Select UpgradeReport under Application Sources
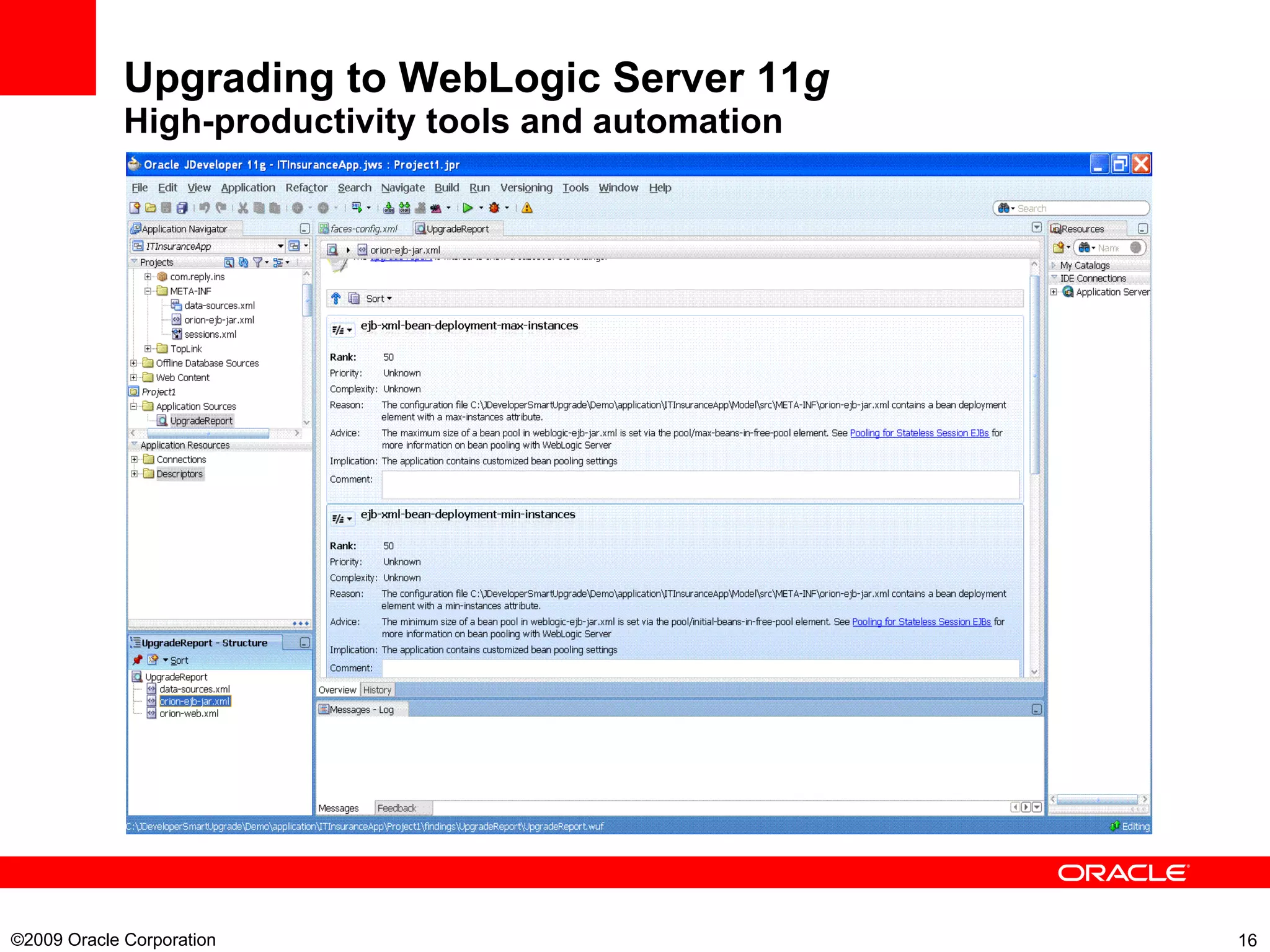This screenshot has height=952, width=1270. click(201, 421)
